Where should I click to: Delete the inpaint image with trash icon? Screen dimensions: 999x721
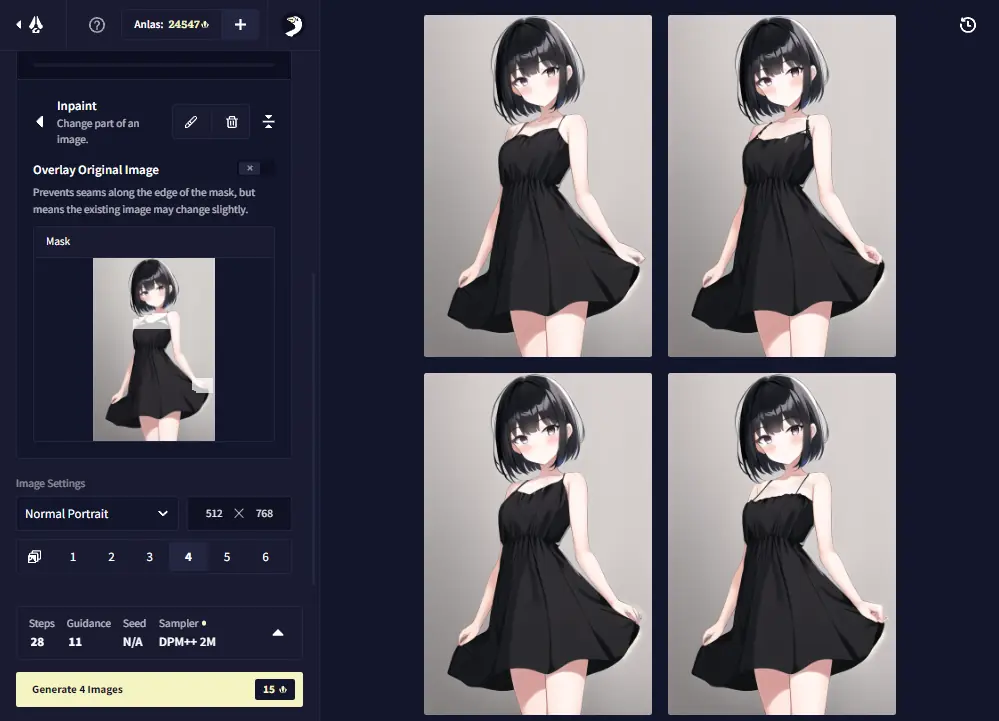[x=232, y=122]
